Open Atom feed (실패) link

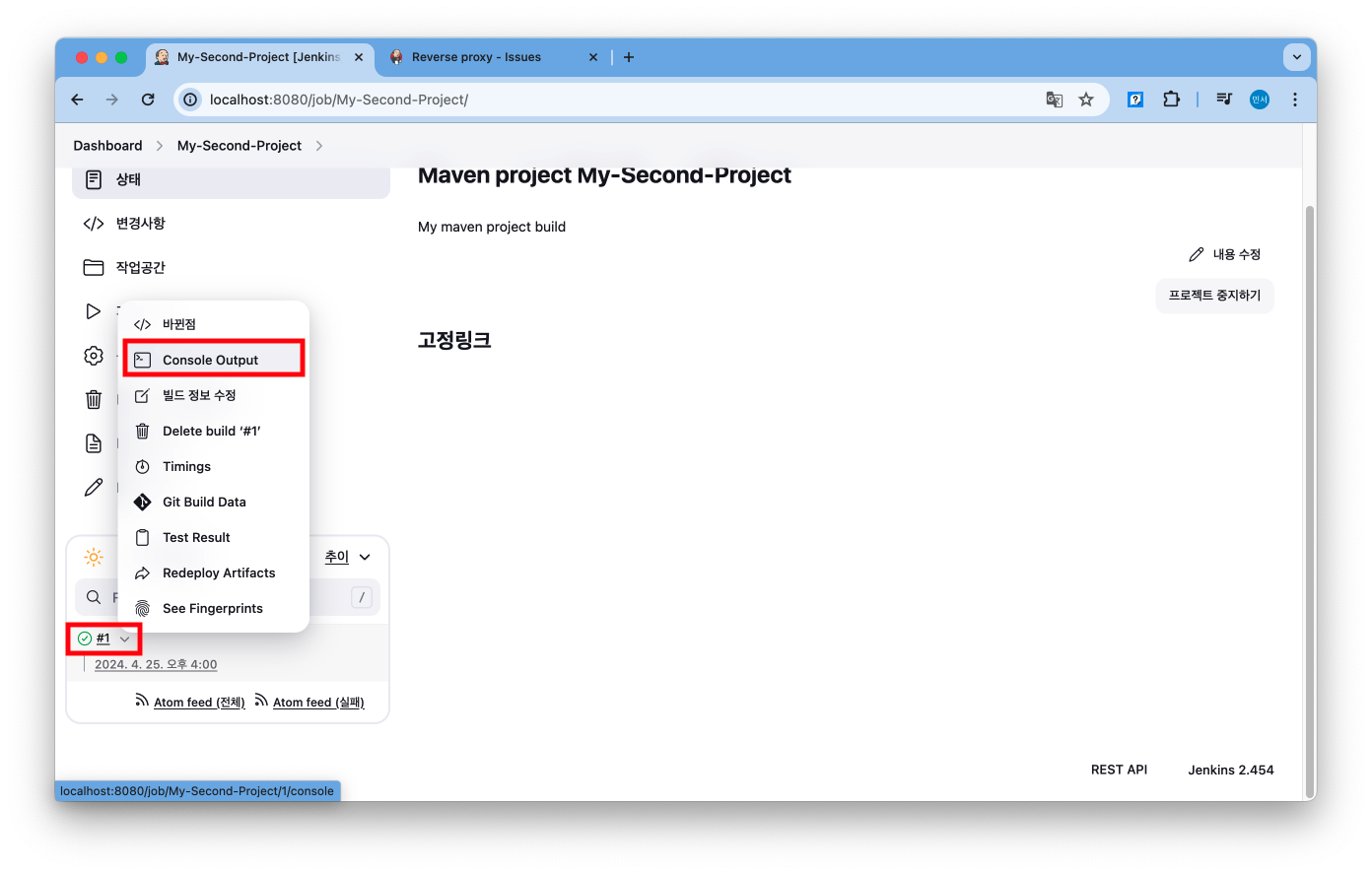318,703
